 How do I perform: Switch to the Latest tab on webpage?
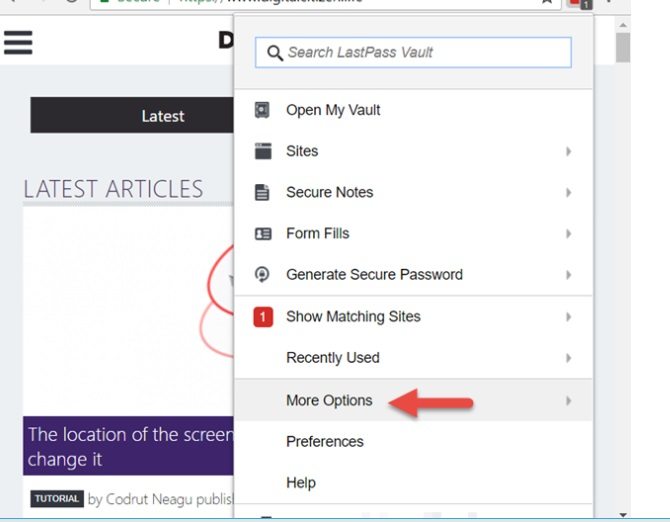(132, 115)
